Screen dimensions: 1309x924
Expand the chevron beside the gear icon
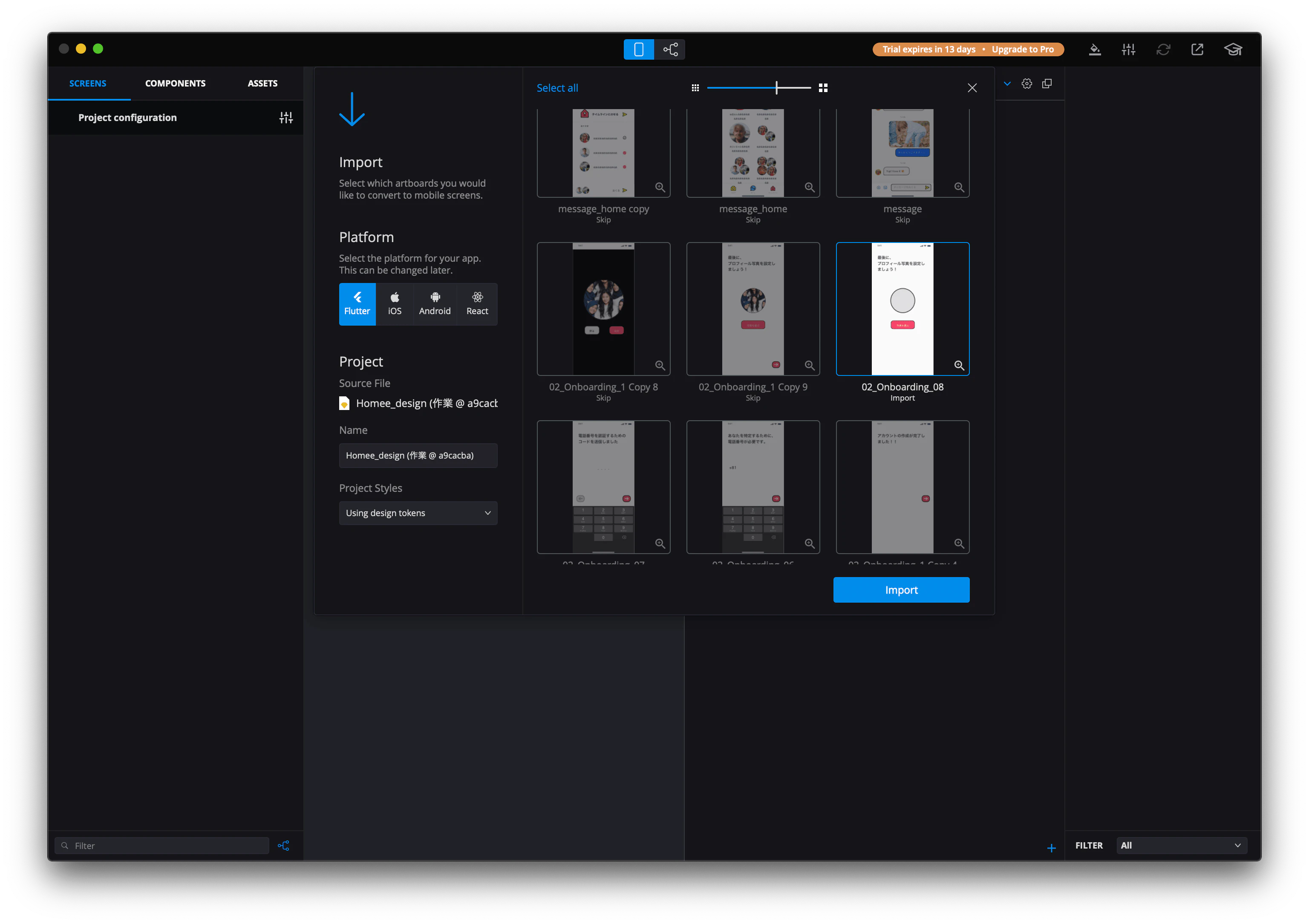(x=1007, y=84)
